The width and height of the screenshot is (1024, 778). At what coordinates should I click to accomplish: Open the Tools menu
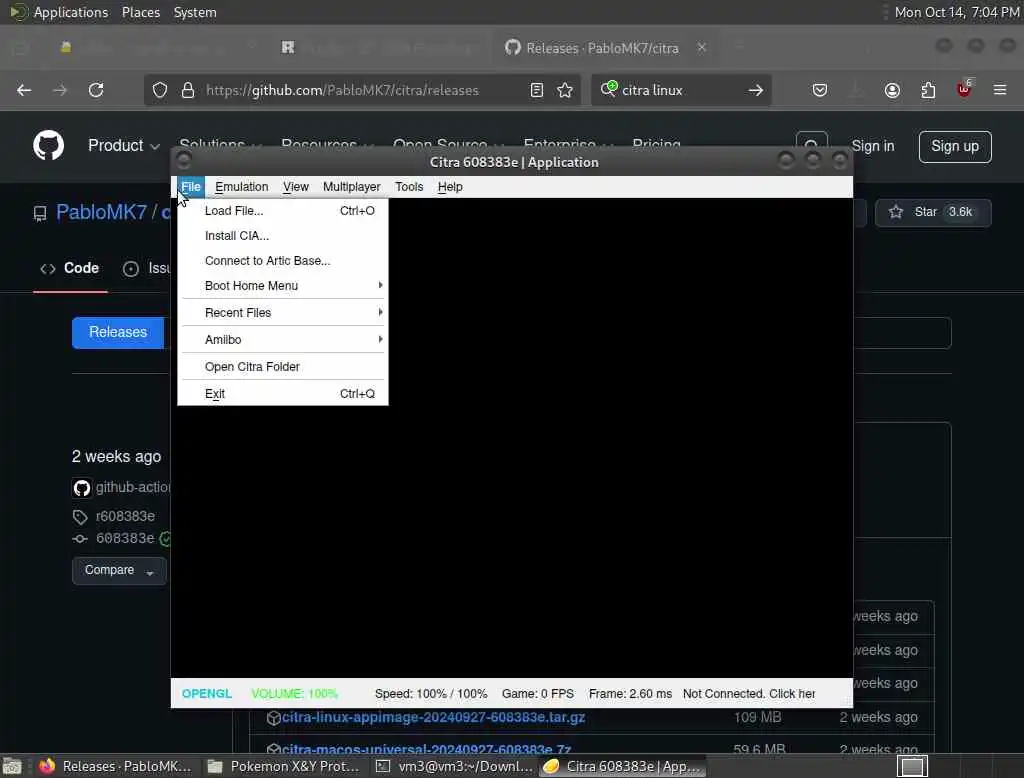[x=409, y=187]
